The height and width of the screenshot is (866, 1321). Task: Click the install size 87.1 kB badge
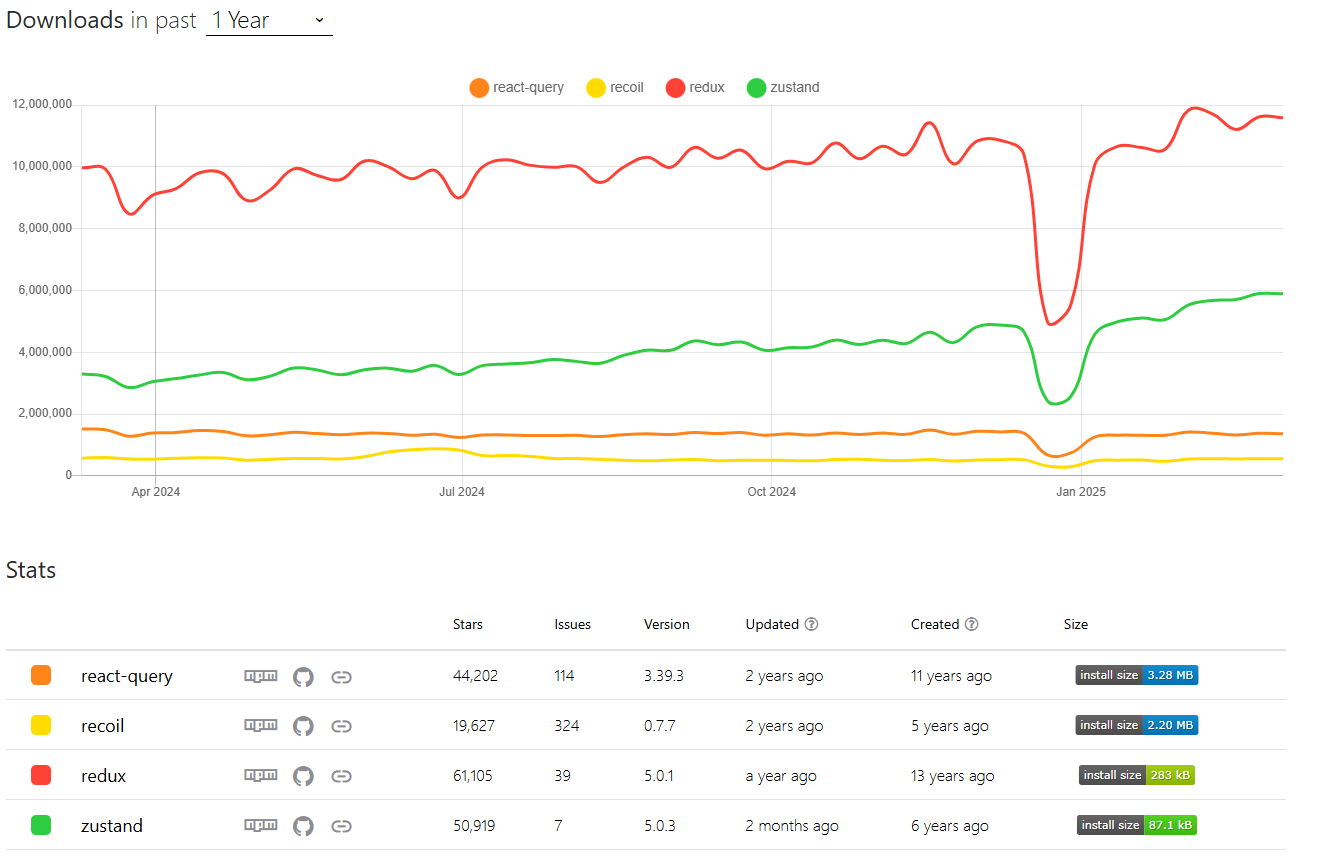[1137, 825]
